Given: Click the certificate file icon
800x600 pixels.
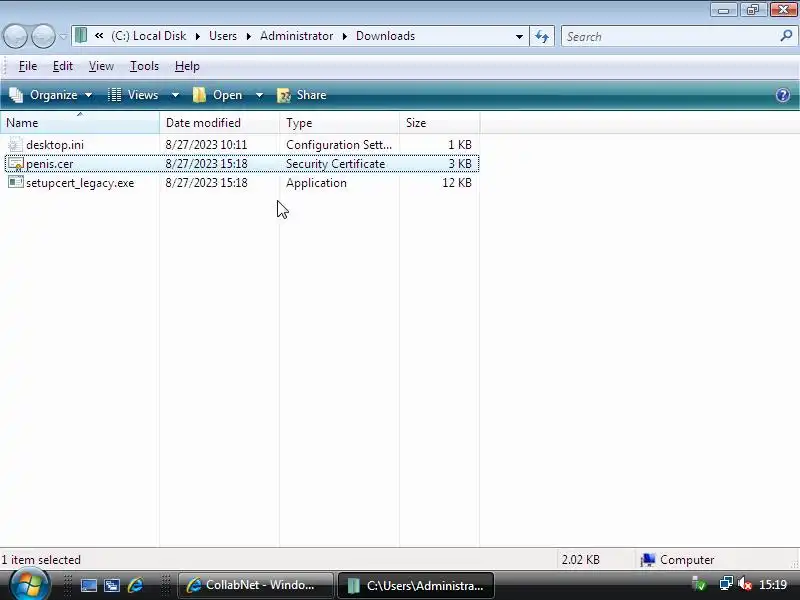Looking at the screenshot, I should [x=16, y=164].
